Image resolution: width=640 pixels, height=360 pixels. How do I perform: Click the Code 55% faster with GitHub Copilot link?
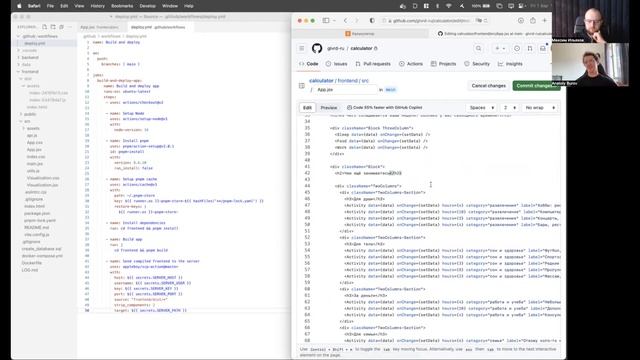384,108
